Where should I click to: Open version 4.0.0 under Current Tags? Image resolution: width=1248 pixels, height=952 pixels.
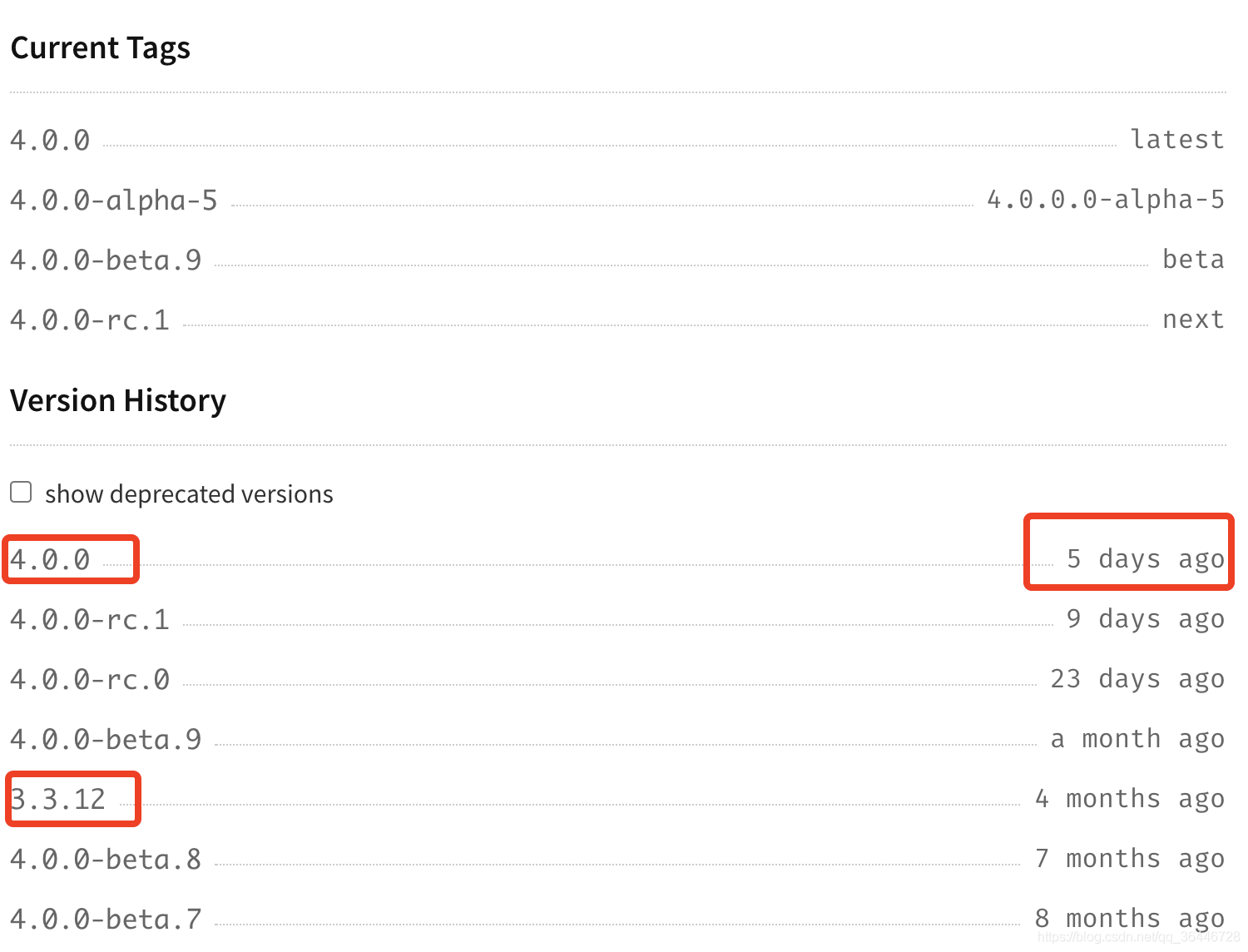point(50,140)
